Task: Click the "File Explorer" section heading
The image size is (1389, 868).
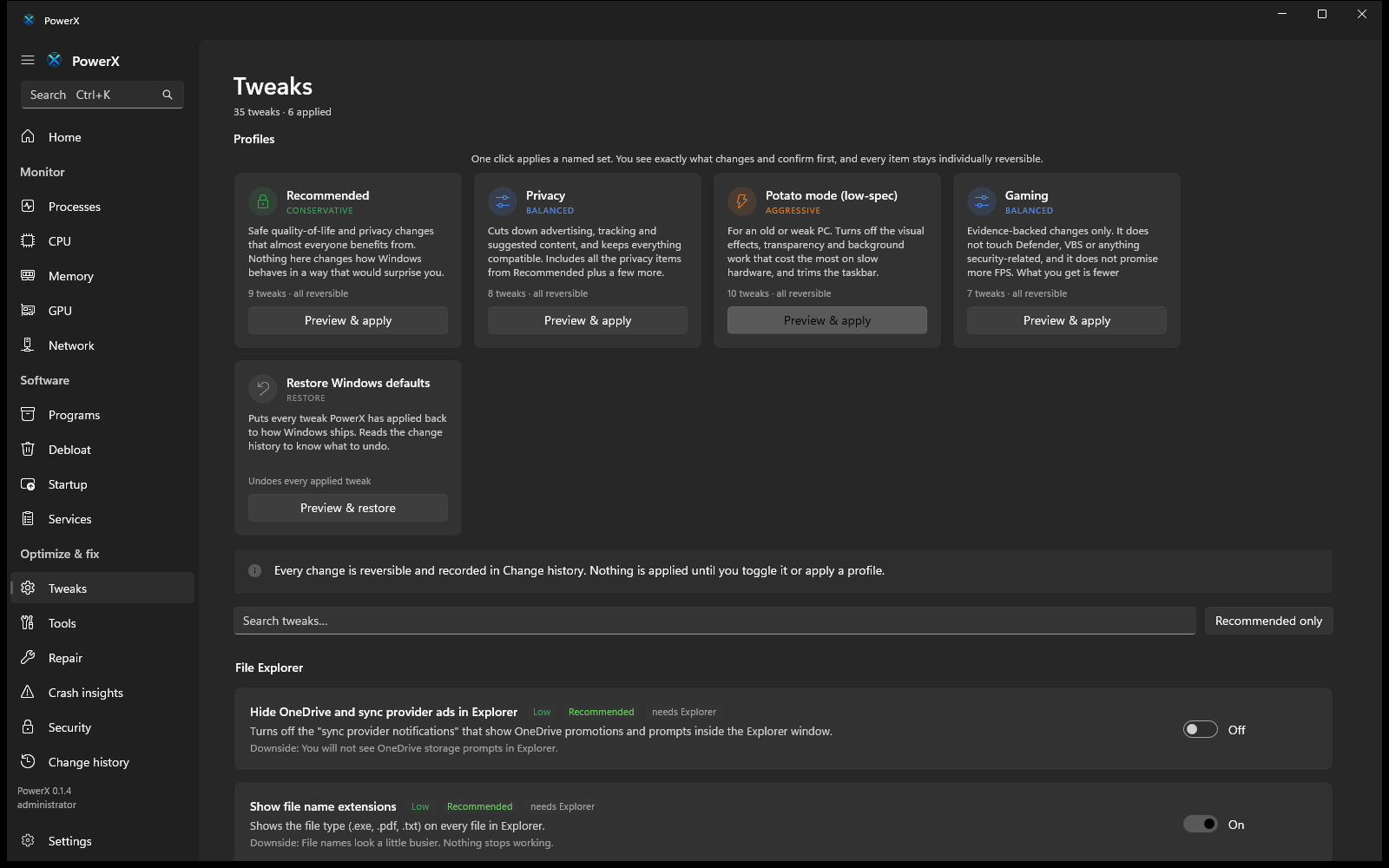Action: (x=269, y=667)
